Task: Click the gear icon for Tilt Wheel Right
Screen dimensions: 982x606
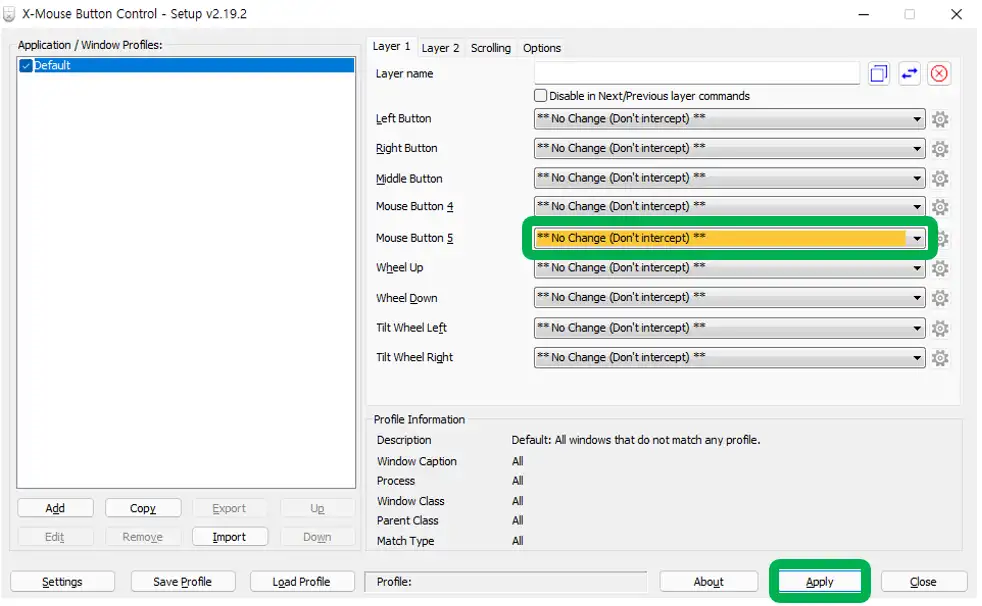Action: (940, 358)
